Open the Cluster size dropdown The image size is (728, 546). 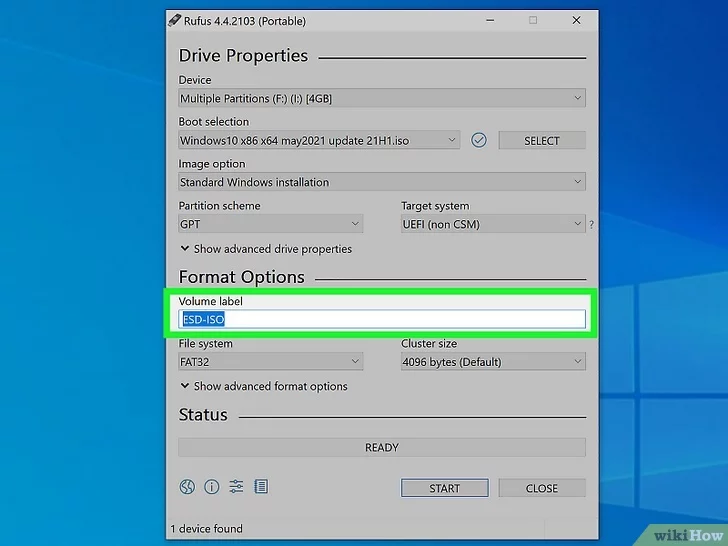(493, 361)
